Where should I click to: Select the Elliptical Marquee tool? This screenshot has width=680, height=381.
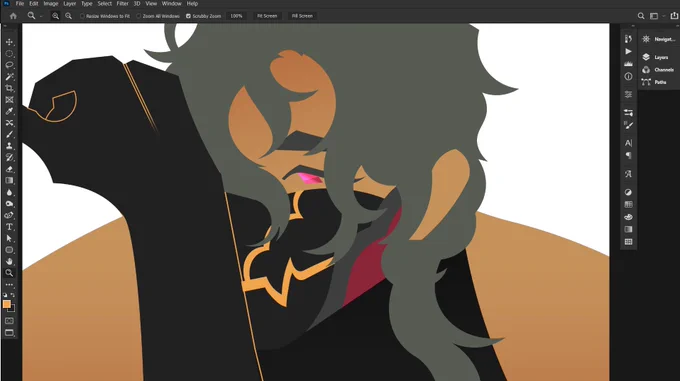[9, 54]
